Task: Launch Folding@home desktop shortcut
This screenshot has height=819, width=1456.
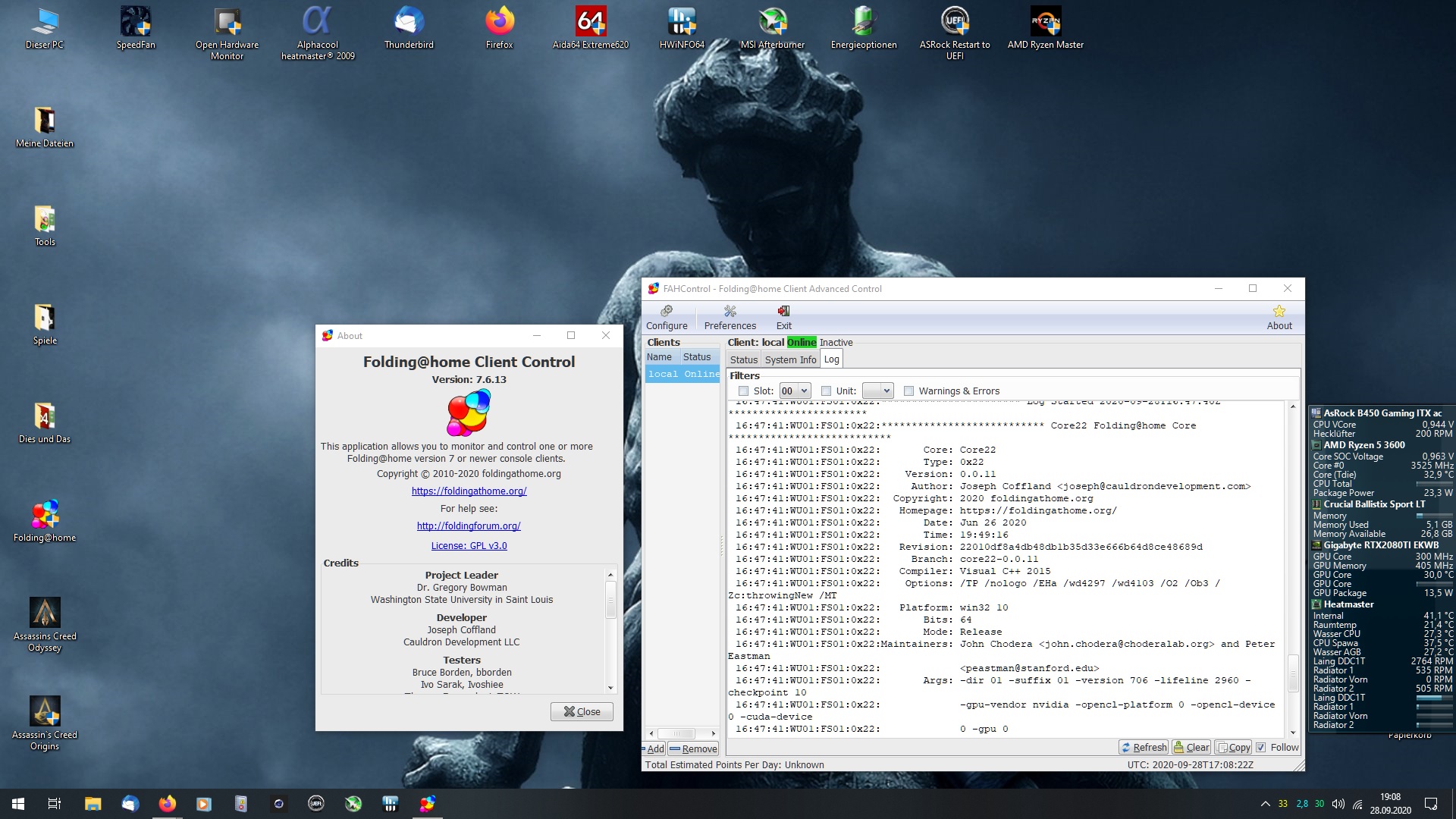Action: (x=45, y=516)
